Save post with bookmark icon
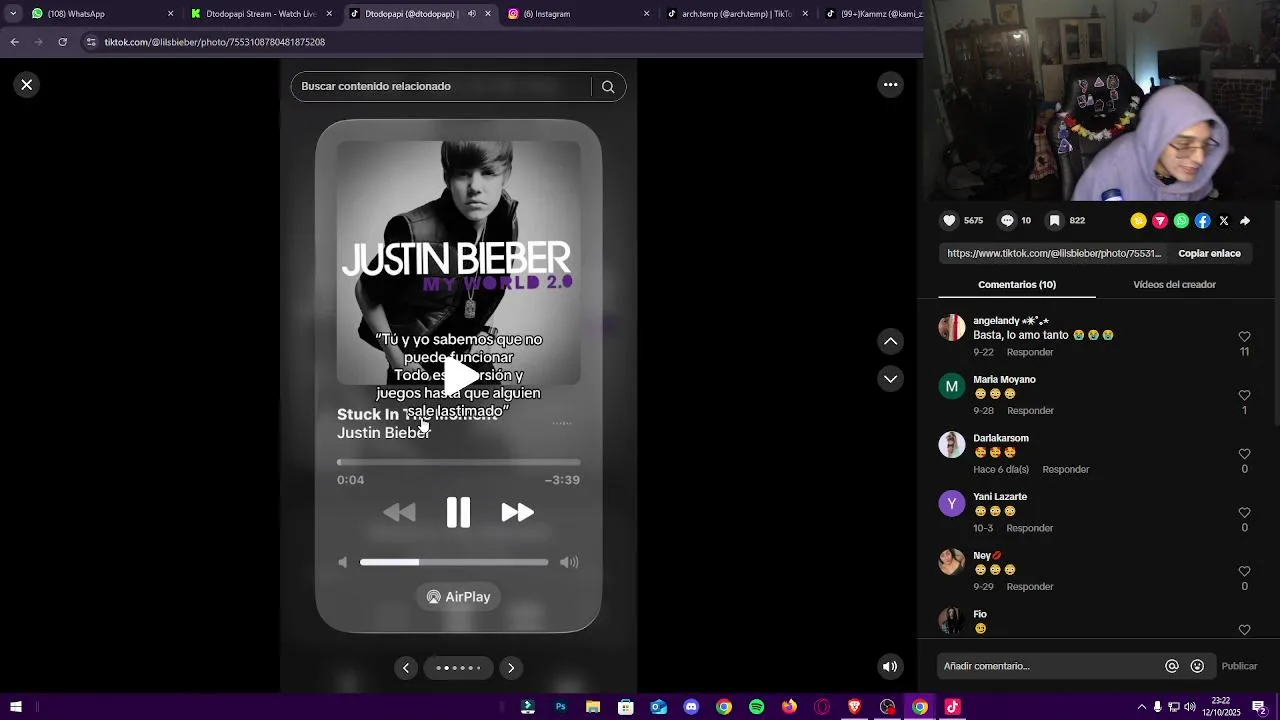This screenshot has width=1280, height=720. click(1054, 221)
